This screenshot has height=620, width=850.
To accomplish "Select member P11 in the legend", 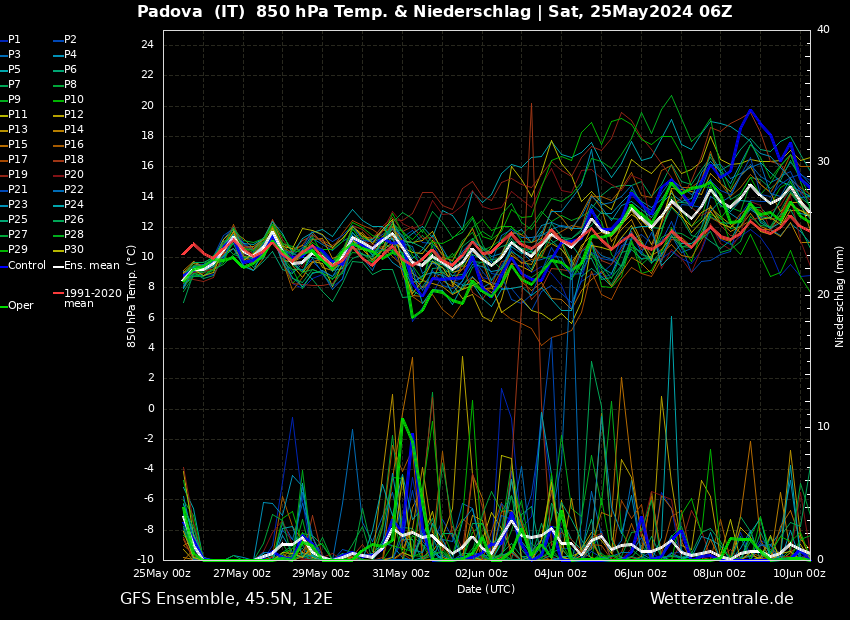I will point(17,114).
